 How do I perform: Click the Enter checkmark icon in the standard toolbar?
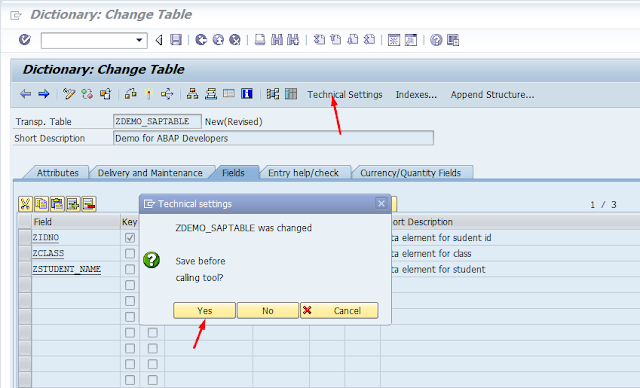[25, 40]
